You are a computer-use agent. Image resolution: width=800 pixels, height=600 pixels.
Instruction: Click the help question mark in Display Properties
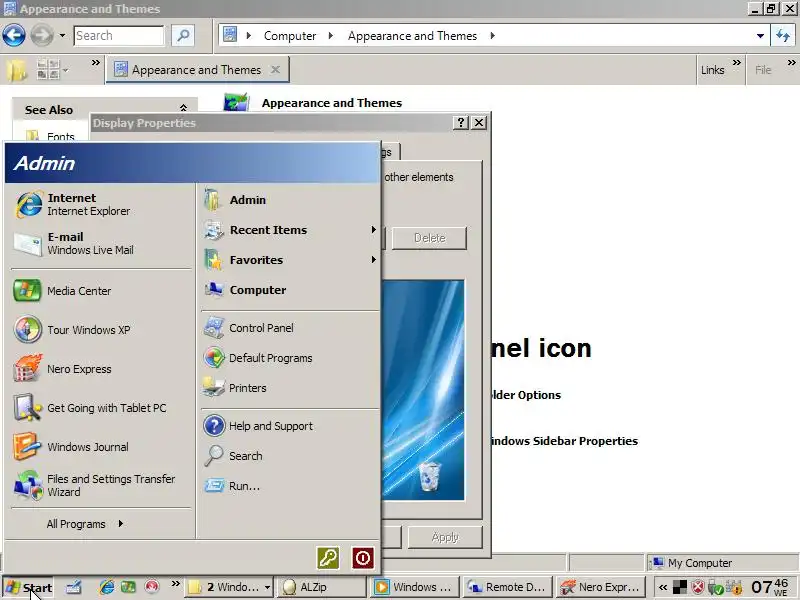point(461,122)
